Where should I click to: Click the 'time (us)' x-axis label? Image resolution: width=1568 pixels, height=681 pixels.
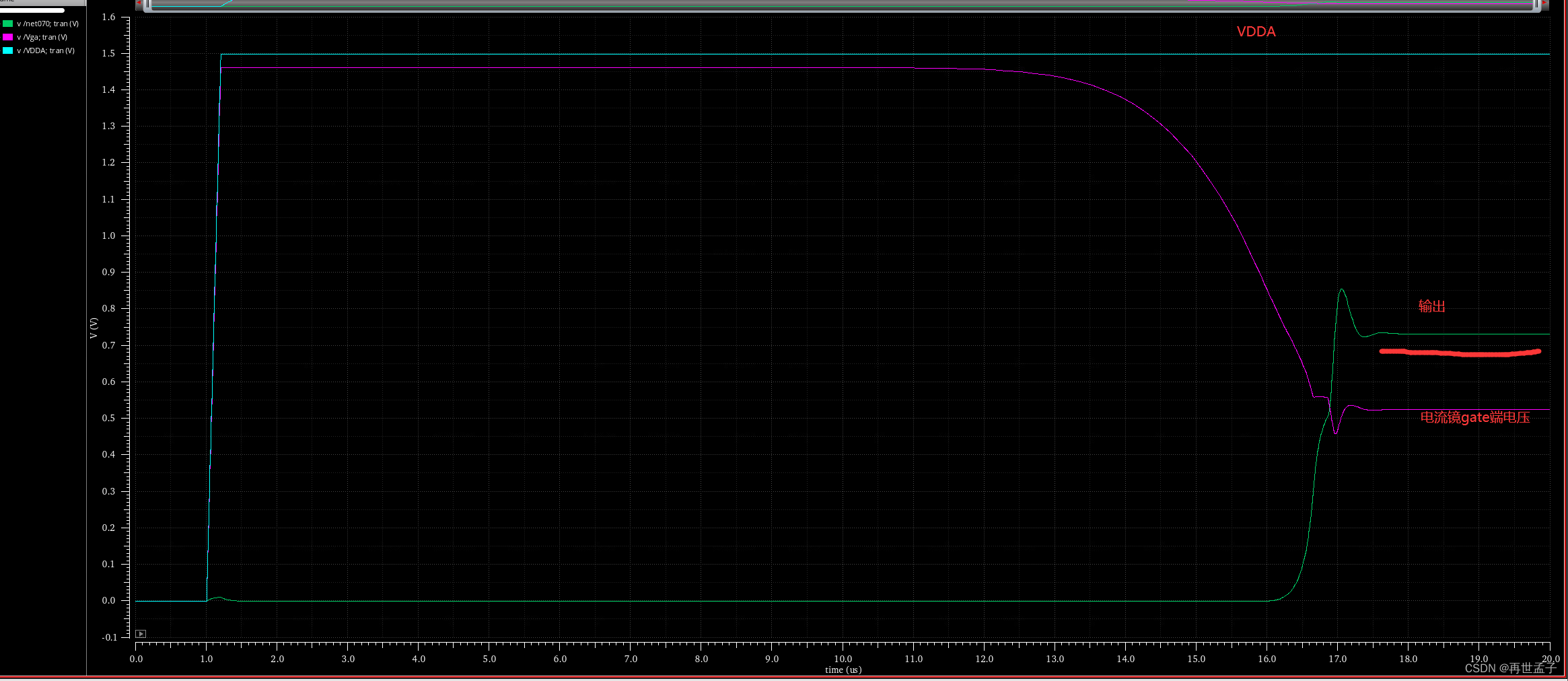[843, 670]
